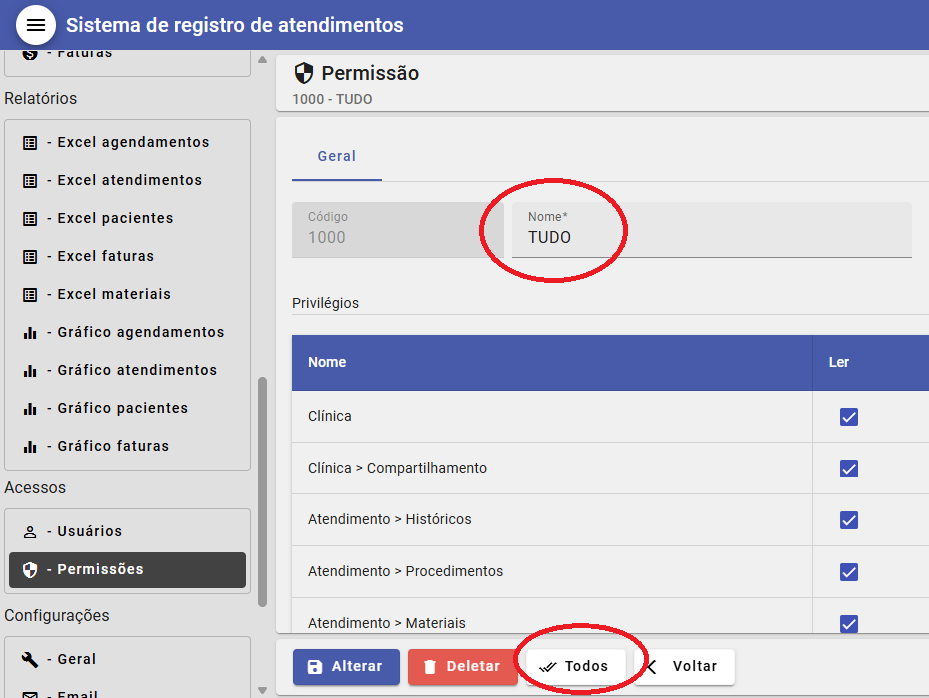Open the hamburger menu button
Image resolution: width=929 pixels, height=698 pixels.
coord(36,25)
